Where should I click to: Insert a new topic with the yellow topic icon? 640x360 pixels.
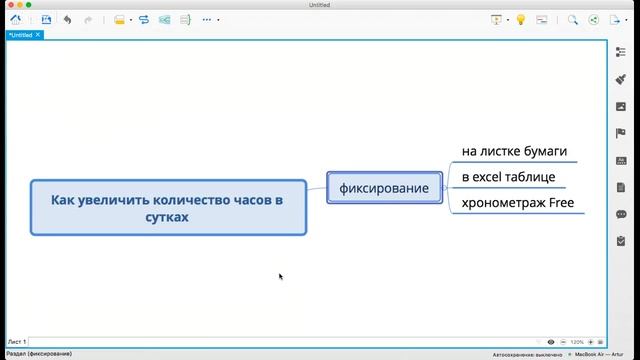(x=119, y=20)
